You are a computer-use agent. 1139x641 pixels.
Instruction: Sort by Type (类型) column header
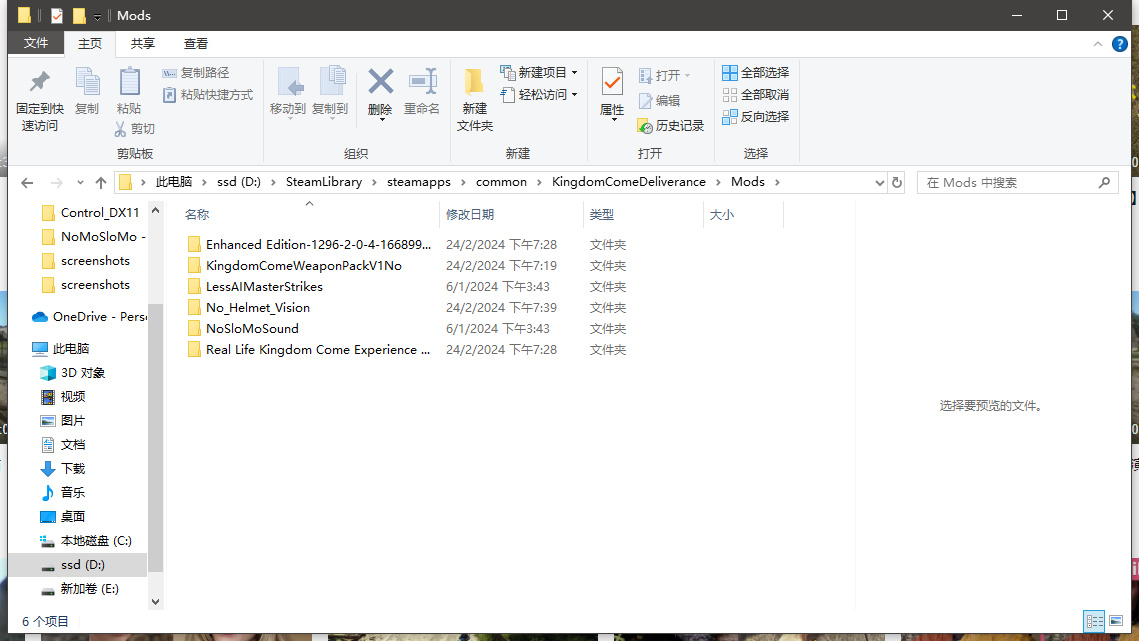644,214
